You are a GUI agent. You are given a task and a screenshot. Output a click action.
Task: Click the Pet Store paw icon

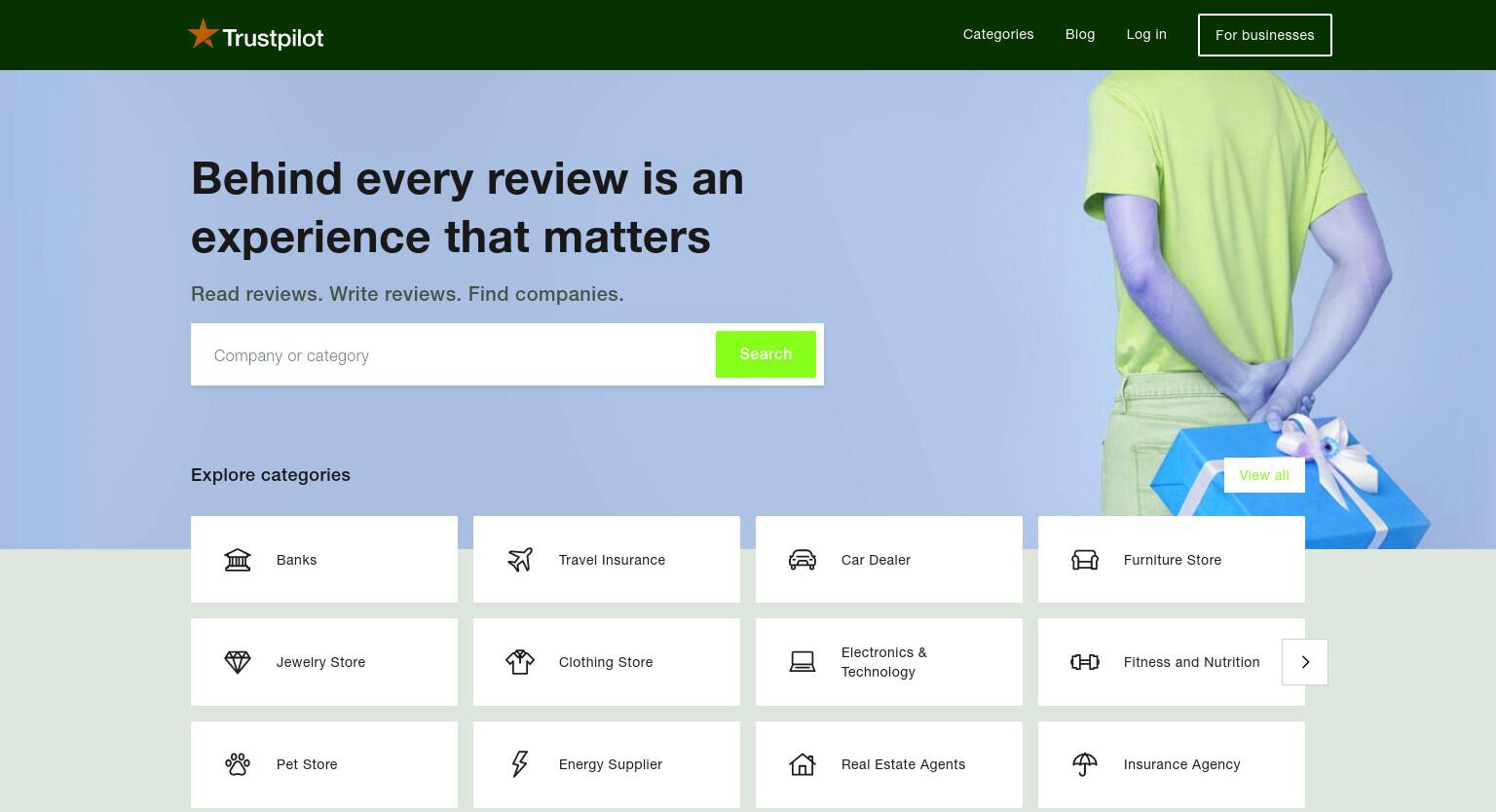point(238,764)
